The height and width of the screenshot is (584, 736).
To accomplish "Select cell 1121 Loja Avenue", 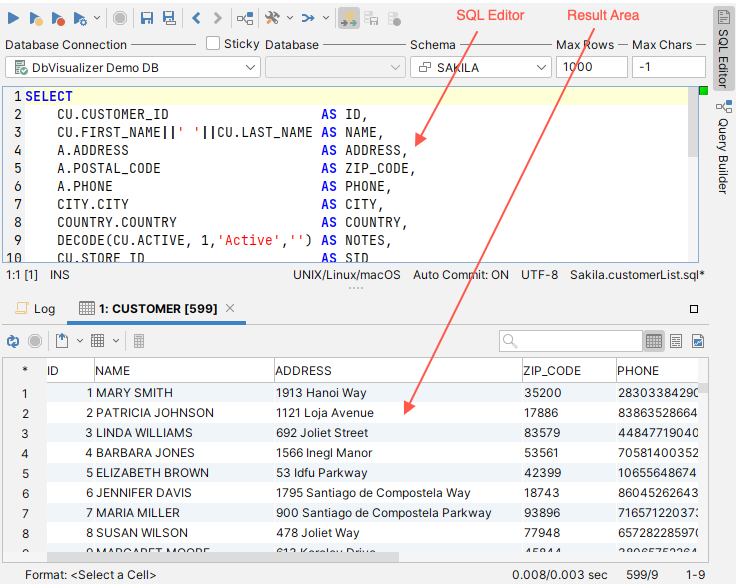I will point(398,413).
